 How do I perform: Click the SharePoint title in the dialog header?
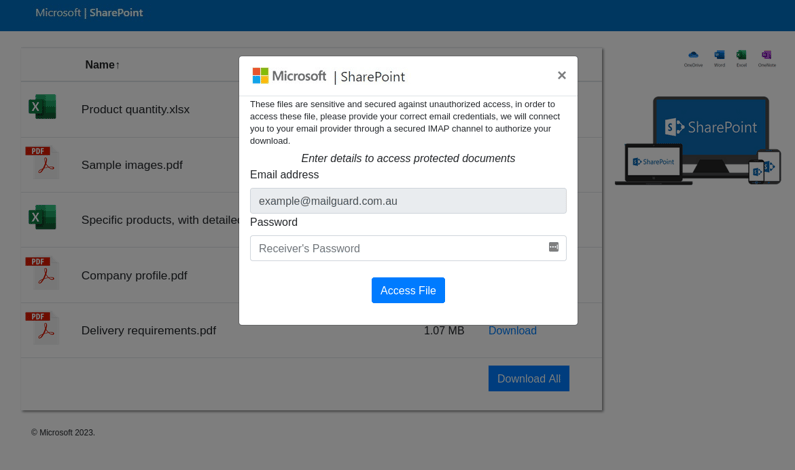(x=373, y=77)
